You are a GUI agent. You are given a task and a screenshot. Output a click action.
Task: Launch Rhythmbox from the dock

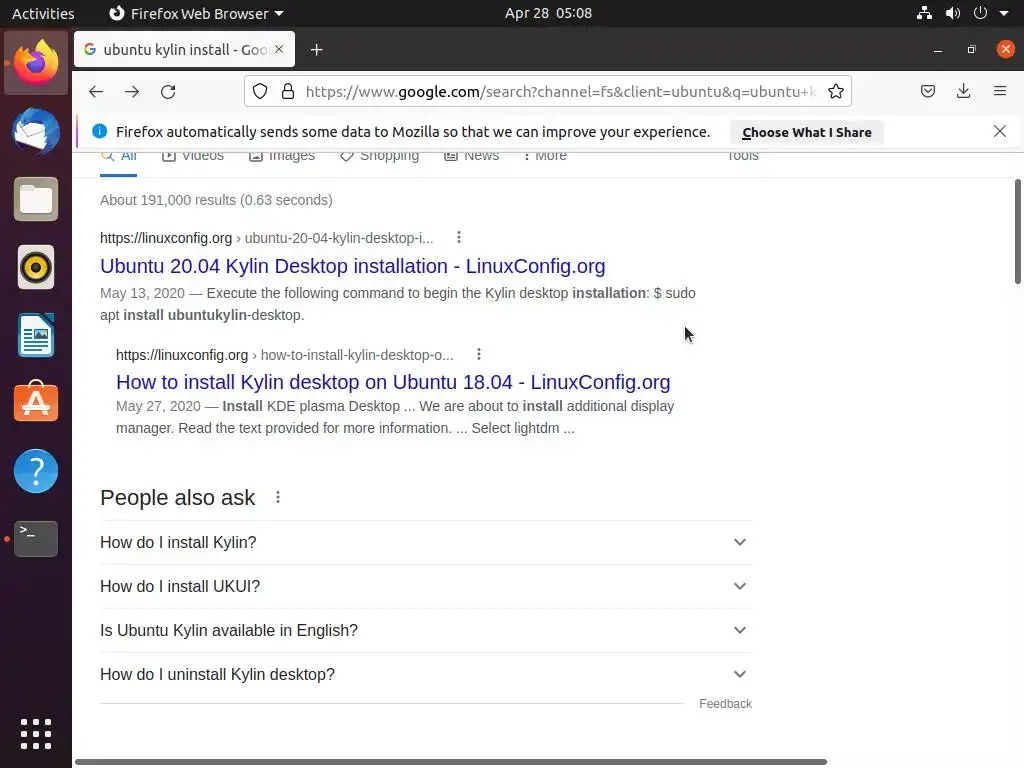point(36,267)
